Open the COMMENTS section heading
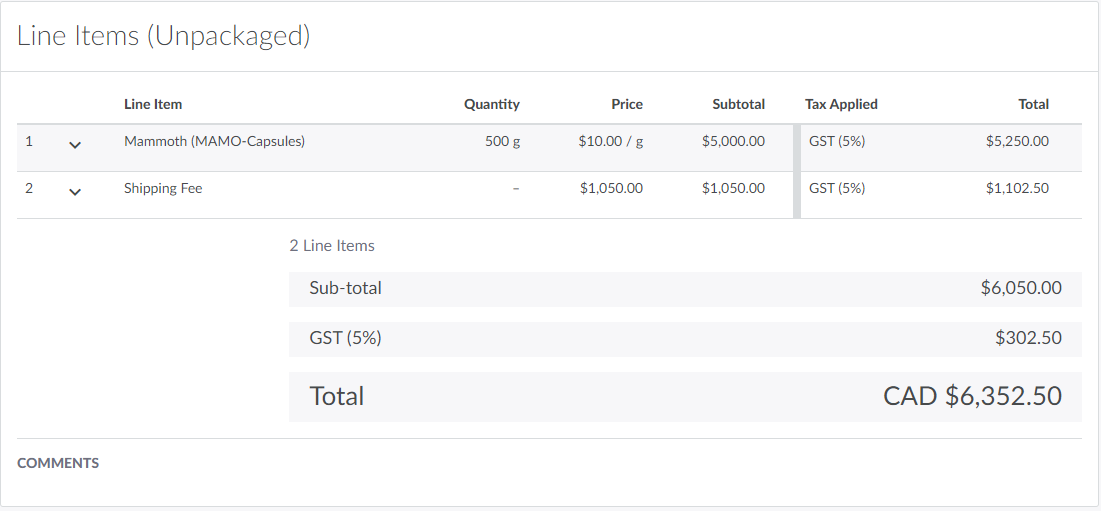The image size is (1101, 511). 58,463
